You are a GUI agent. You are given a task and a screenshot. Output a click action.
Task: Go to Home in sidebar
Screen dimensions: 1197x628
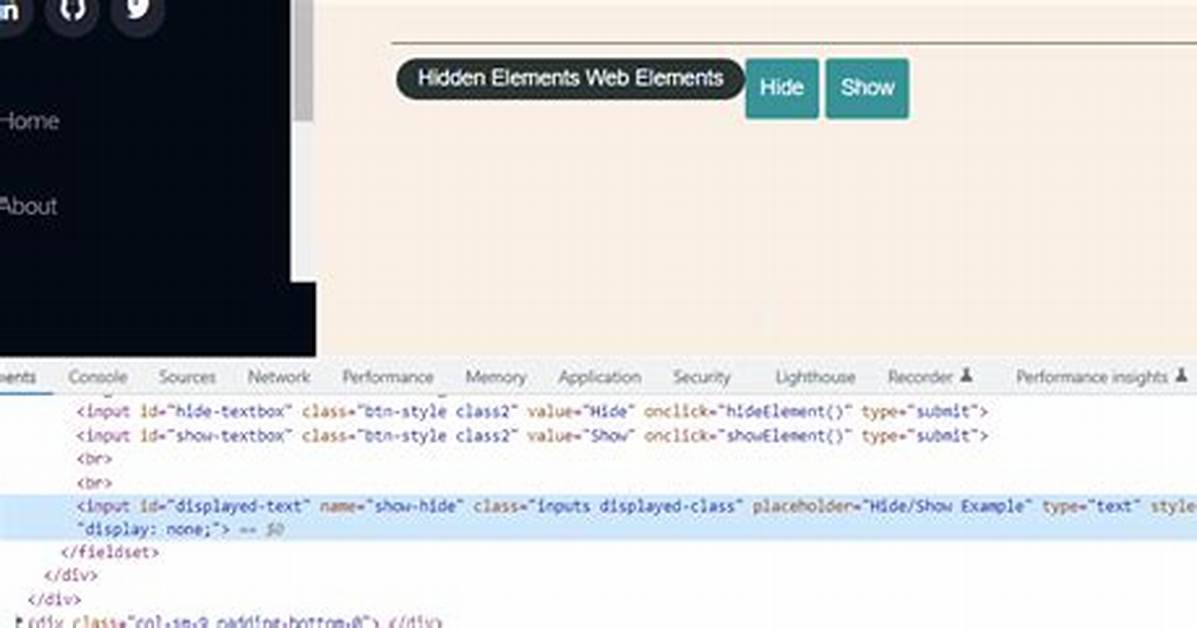[30, 121]
